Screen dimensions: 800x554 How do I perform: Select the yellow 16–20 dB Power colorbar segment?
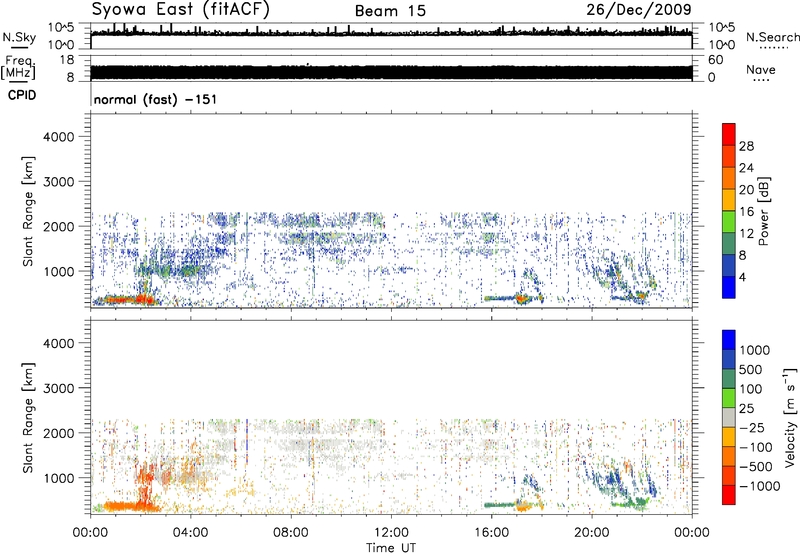[x=729, y=200]
